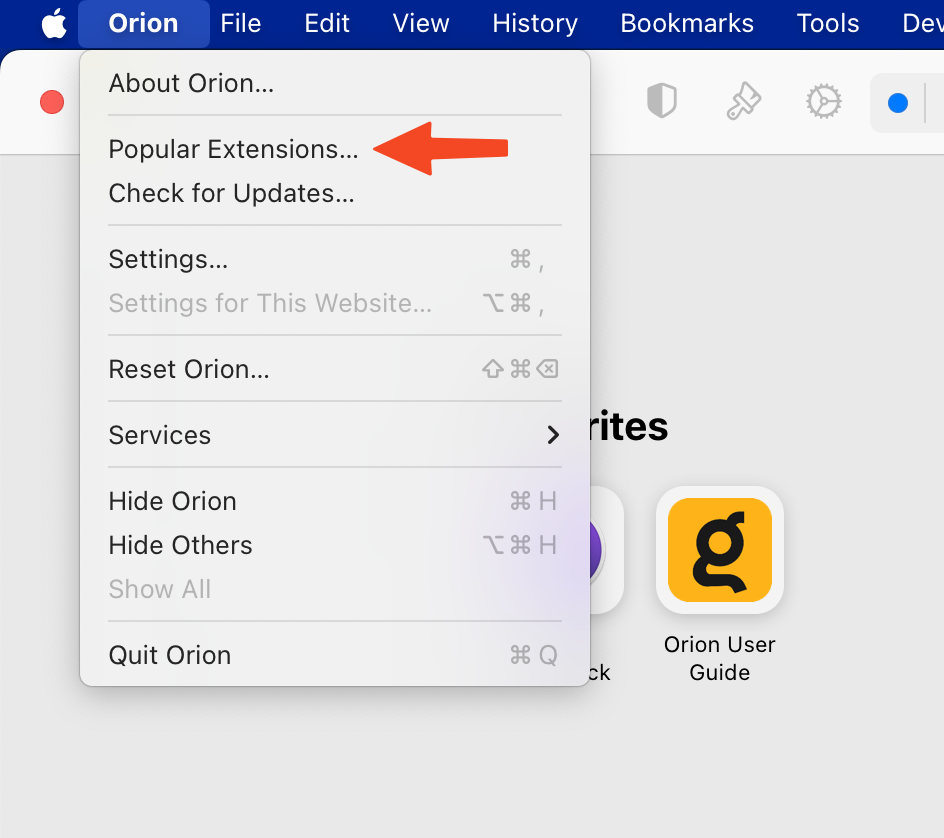
Task: Open the Edit menu
Action: [326, 24]
